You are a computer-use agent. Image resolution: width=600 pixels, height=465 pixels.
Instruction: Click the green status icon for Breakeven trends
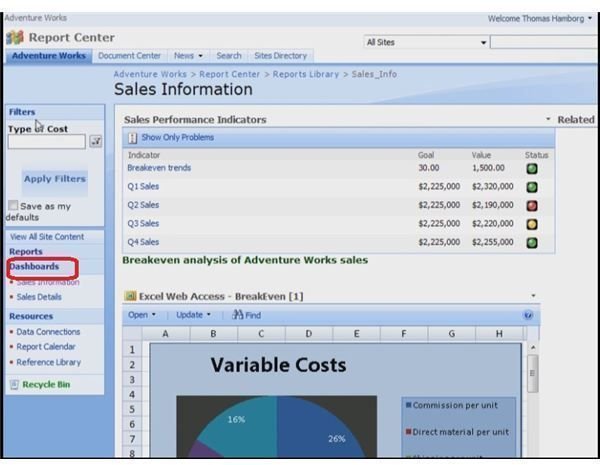tap(532, 168)
